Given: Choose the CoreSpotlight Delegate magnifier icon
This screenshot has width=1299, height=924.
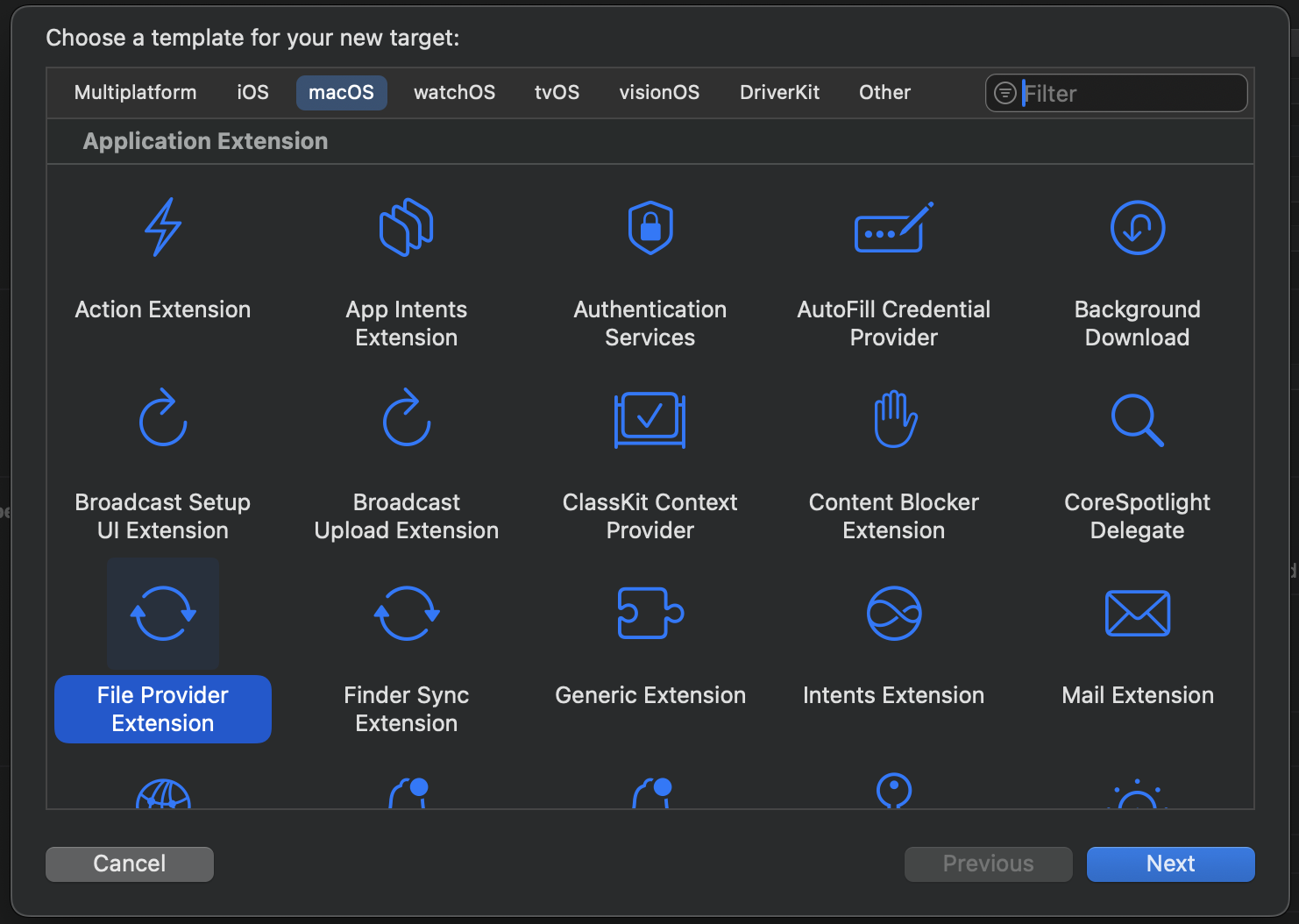Looking at the screenshot, I should pyautogui.click(x=1138, y=420).
